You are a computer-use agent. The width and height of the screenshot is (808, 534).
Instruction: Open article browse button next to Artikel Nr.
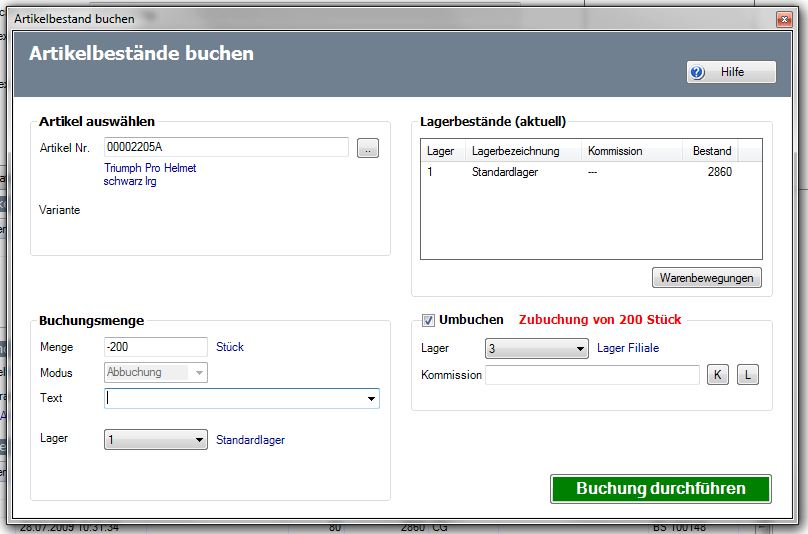click(368, 149)
